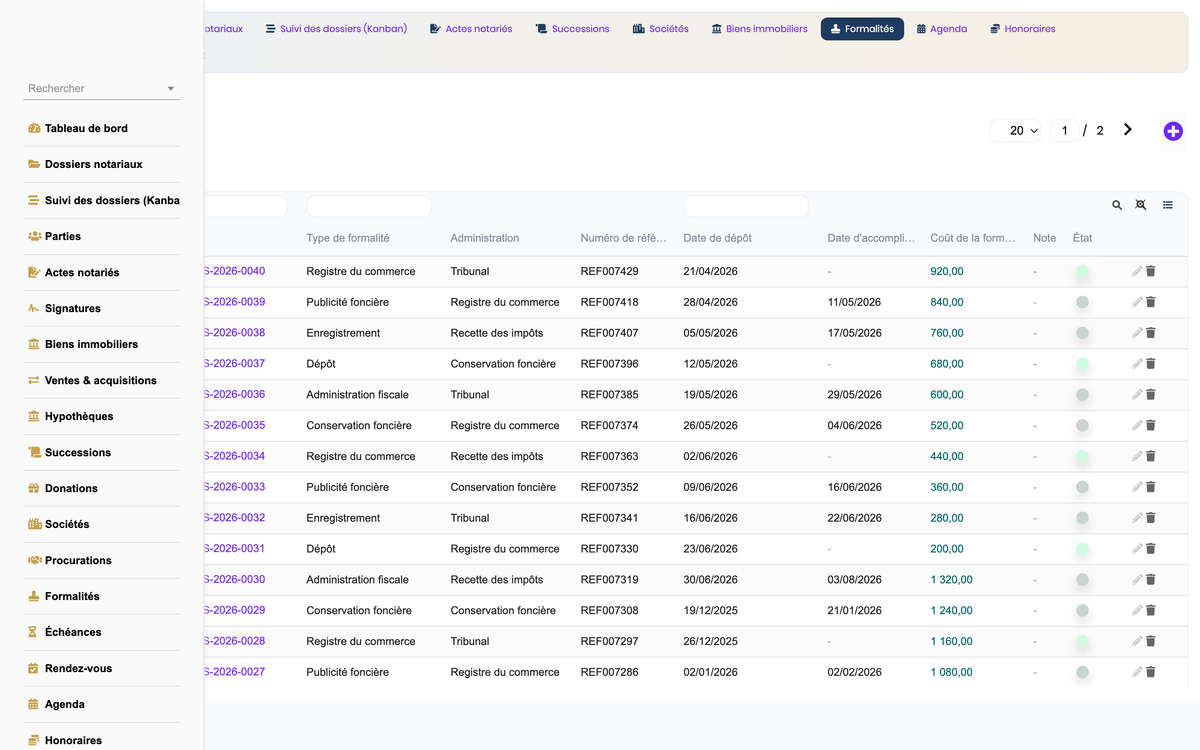Open the column list options icon
The height and width of the screenshot is (750, 1200).
[x=1168, y=205]
